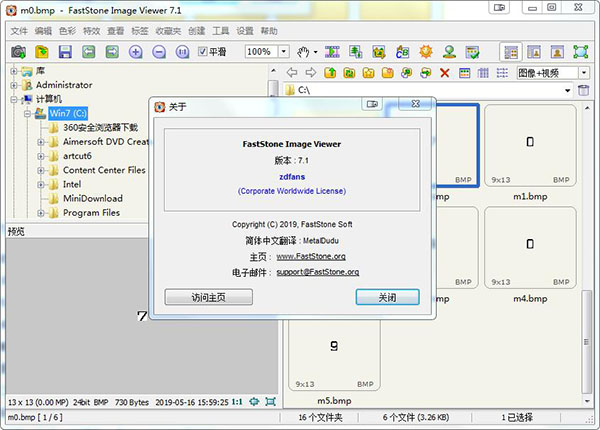Click the thumbnail pane vertical scrollbar
Screen dimensions: 600x430
click(x=586, y=342)
